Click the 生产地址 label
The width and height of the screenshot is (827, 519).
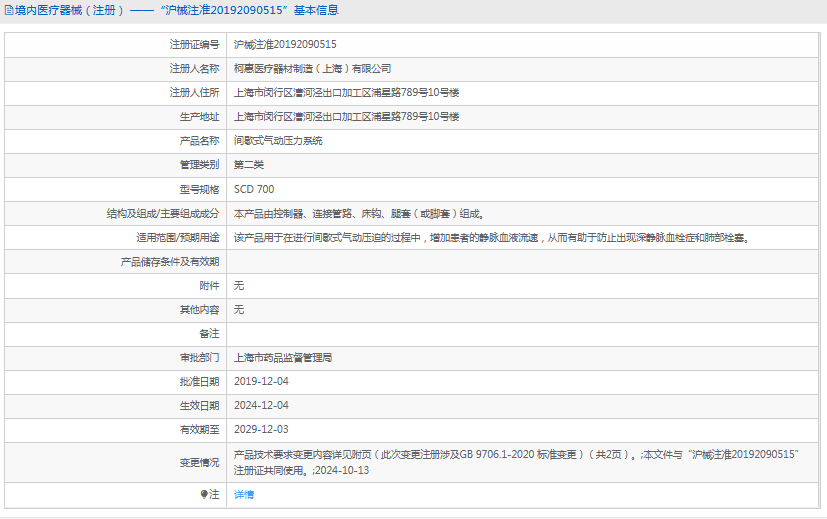[x=199, y=117]
